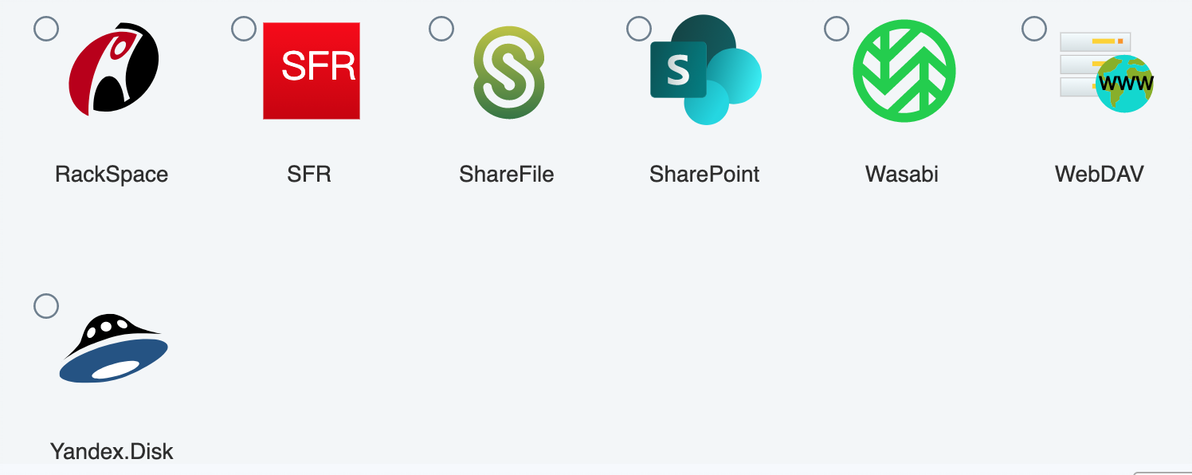Check the Yandex.Disk radio button
The height and width of the screenshot is (475, 1192).
pos(46,306)
